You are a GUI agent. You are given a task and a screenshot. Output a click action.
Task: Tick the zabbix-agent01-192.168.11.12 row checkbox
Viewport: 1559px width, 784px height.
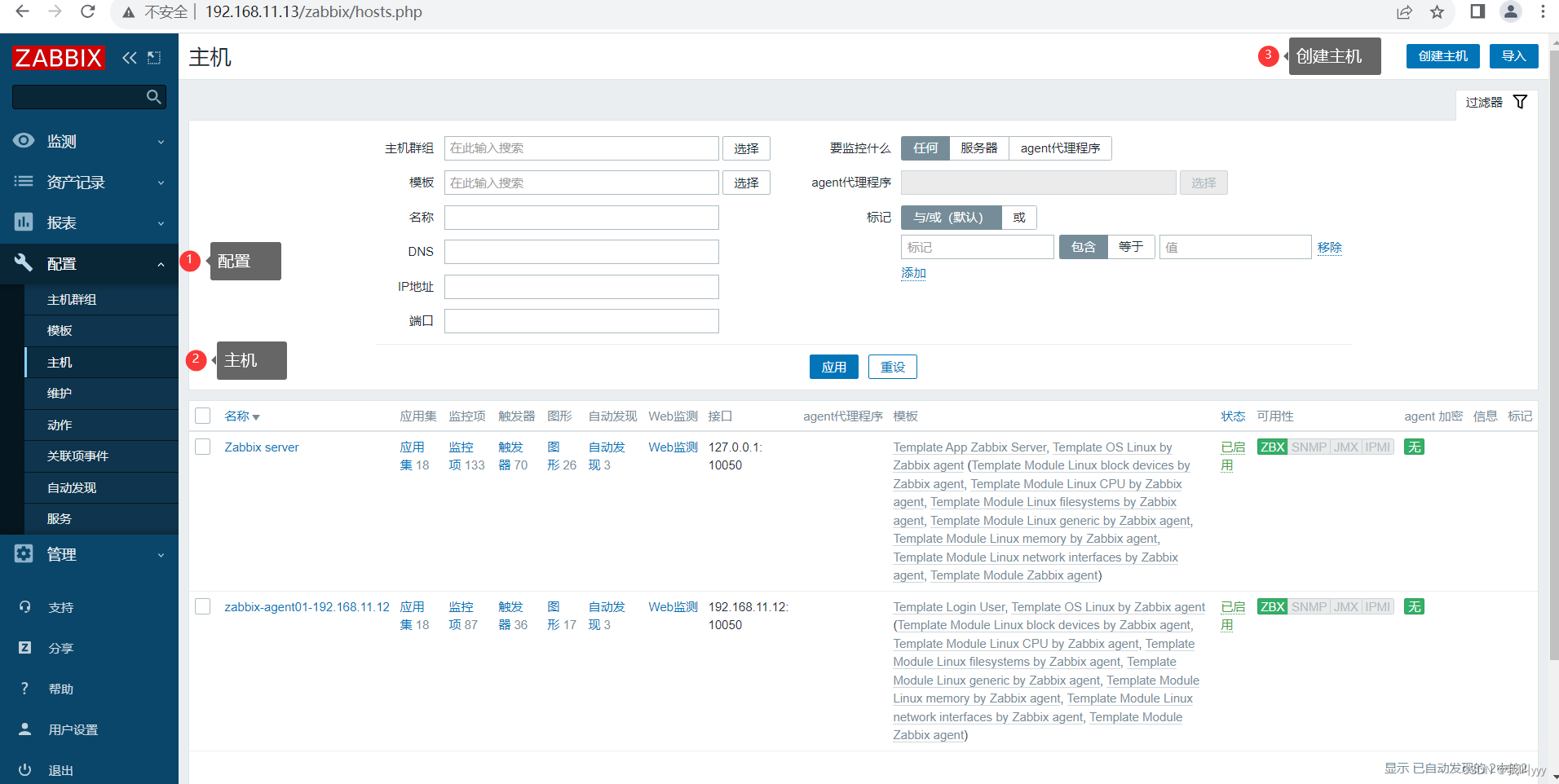tap(203, 606)
